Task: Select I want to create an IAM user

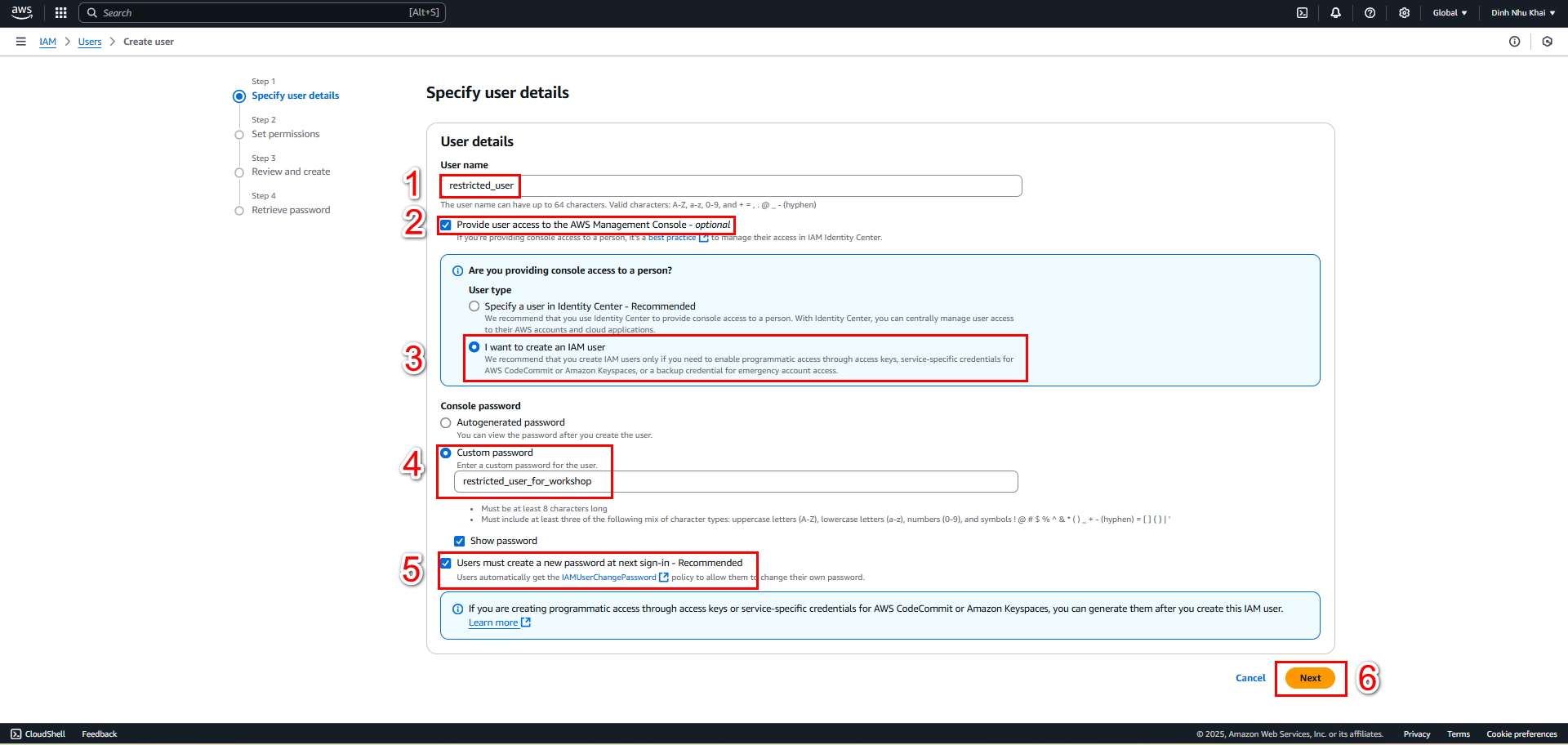Action: point(474,347)
